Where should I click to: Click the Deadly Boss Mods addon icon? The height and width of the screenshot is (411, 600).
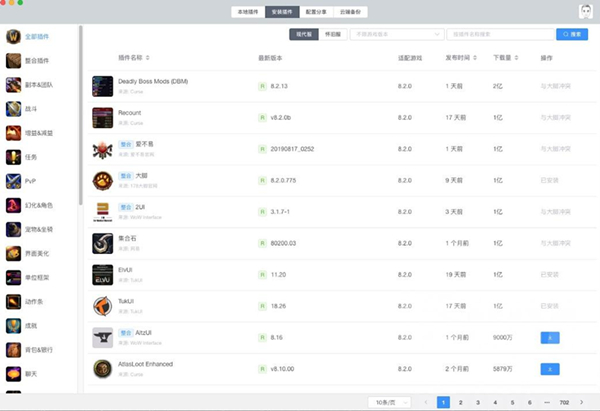coord(103,85)
